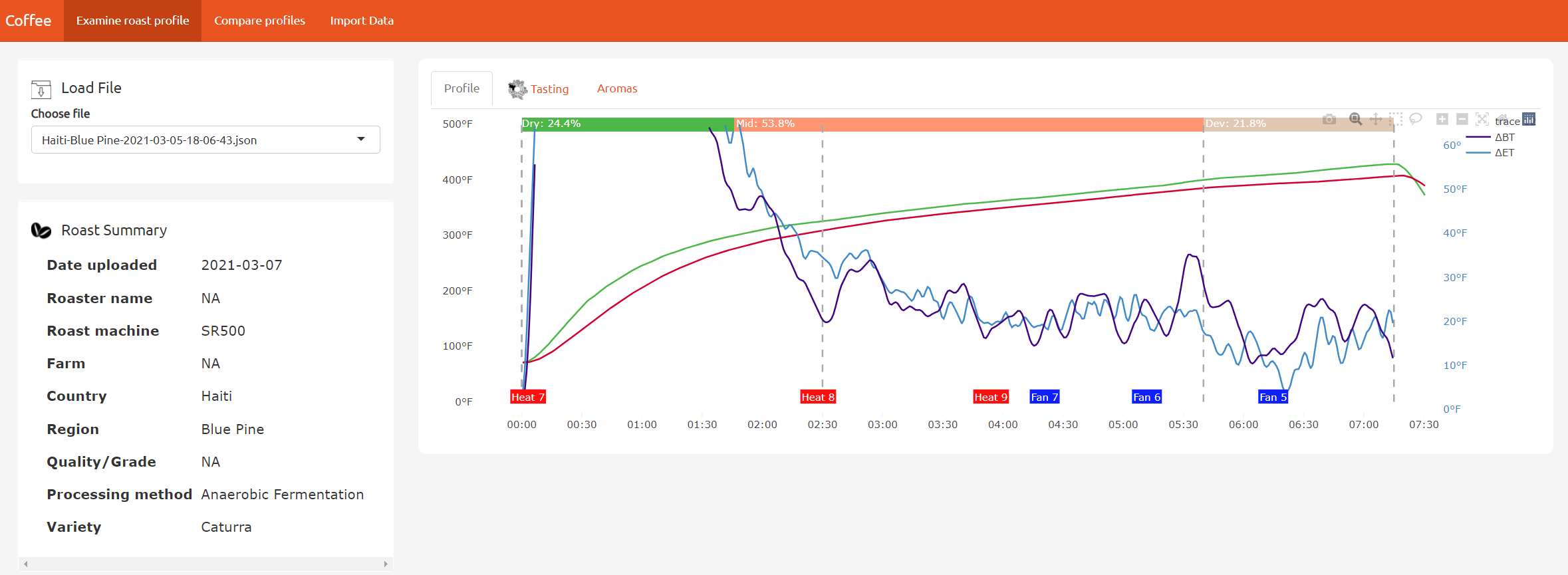
Task: Click the Fan 6 event marker
Action: pyautogui.click(x=1147, y=397)
